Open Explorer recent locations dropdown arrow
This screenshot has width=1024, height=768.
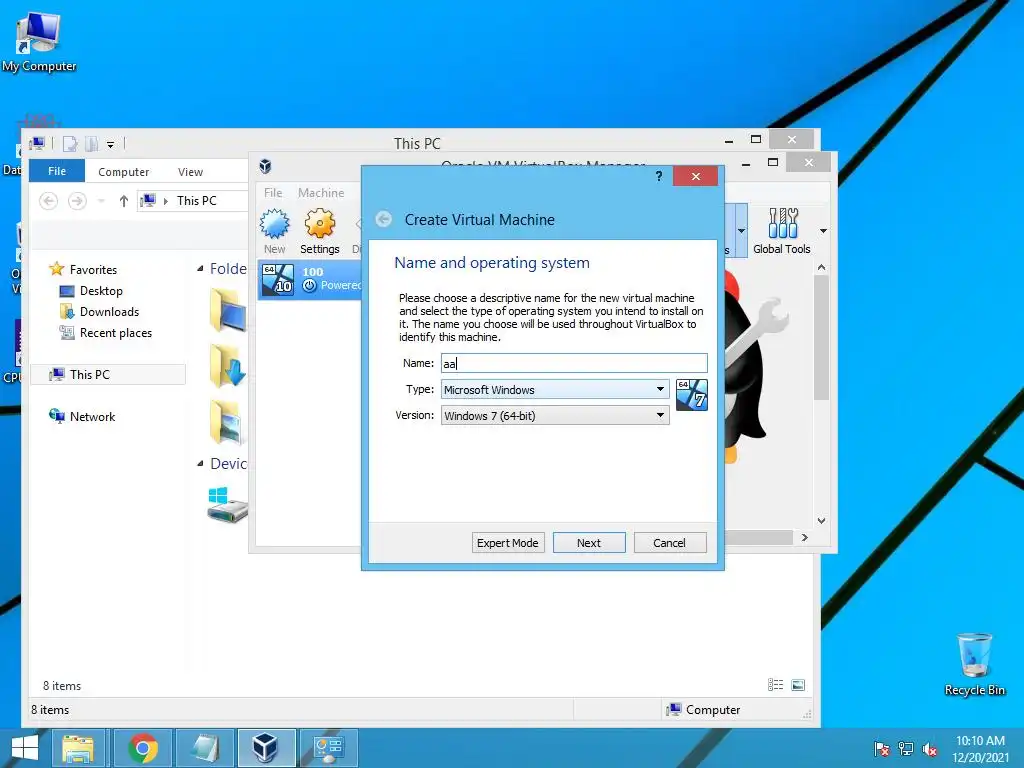point(101,200)
